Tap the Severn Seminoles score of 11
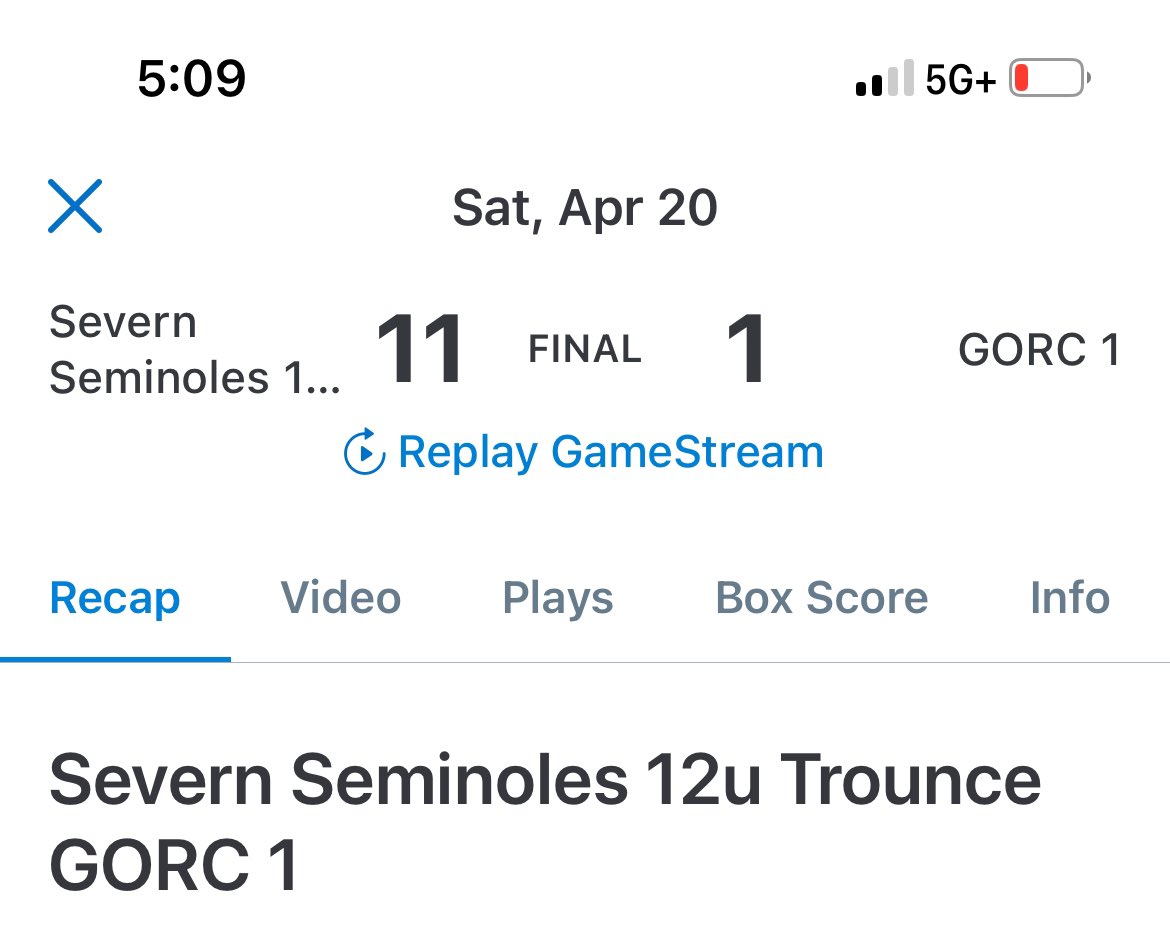Screen dimensions: 1170x947 click(419, 349)
